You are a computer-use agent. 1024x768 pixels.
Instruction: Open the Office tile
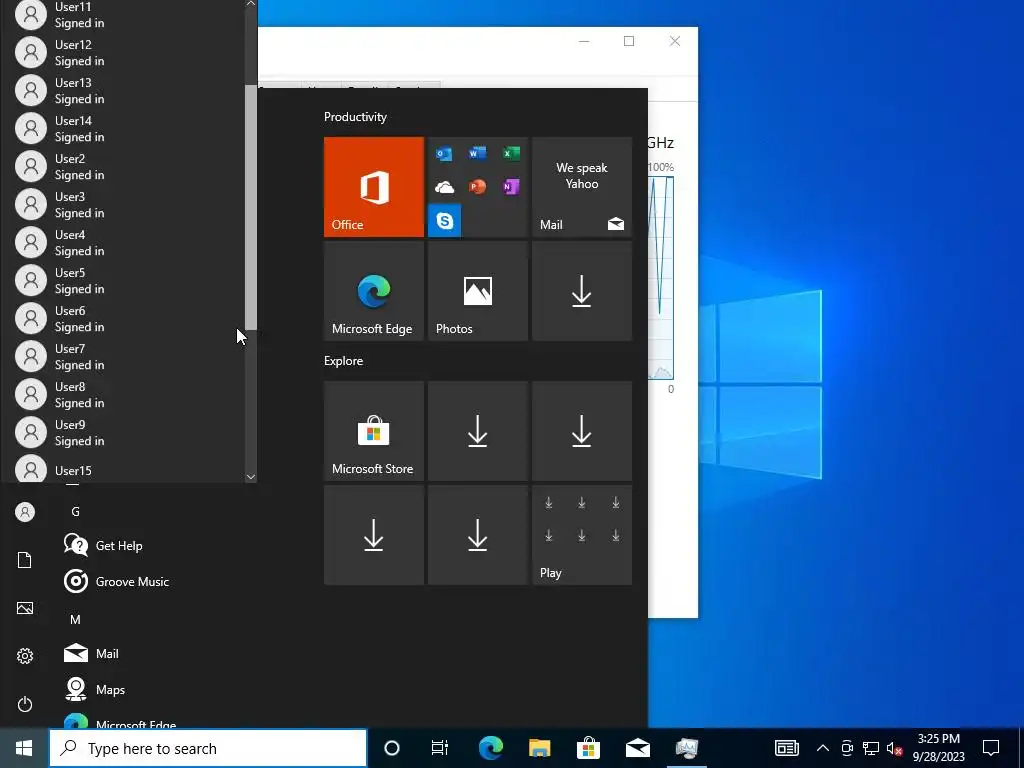[x=374, y=187]
